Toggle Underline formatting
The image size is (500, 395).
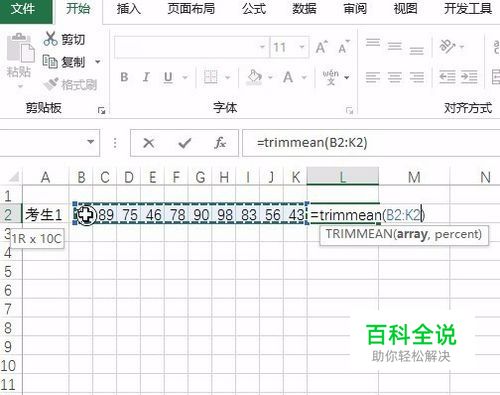[168, 77]
